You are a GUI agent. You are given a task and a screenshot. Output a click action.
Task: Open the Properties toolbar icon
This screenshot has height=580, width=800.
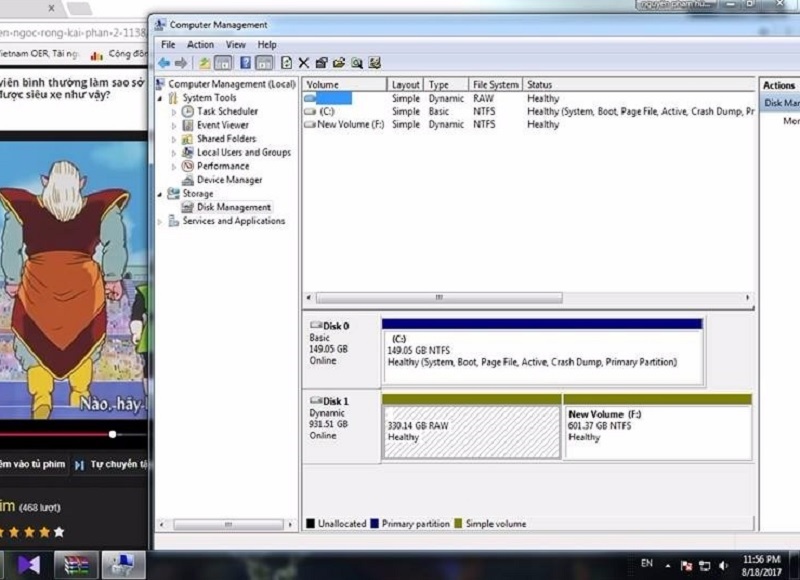click(320, 61)
